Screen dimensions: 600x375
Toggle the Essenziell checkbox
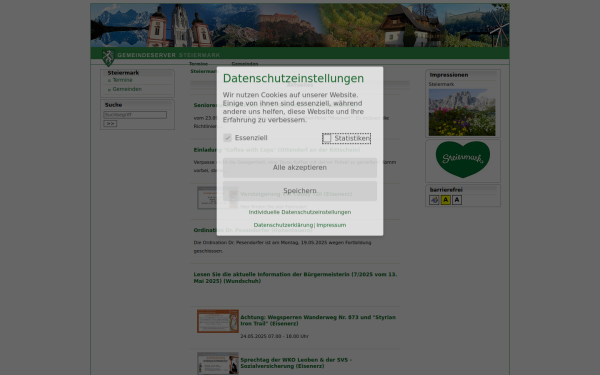(x=227, y=138)
